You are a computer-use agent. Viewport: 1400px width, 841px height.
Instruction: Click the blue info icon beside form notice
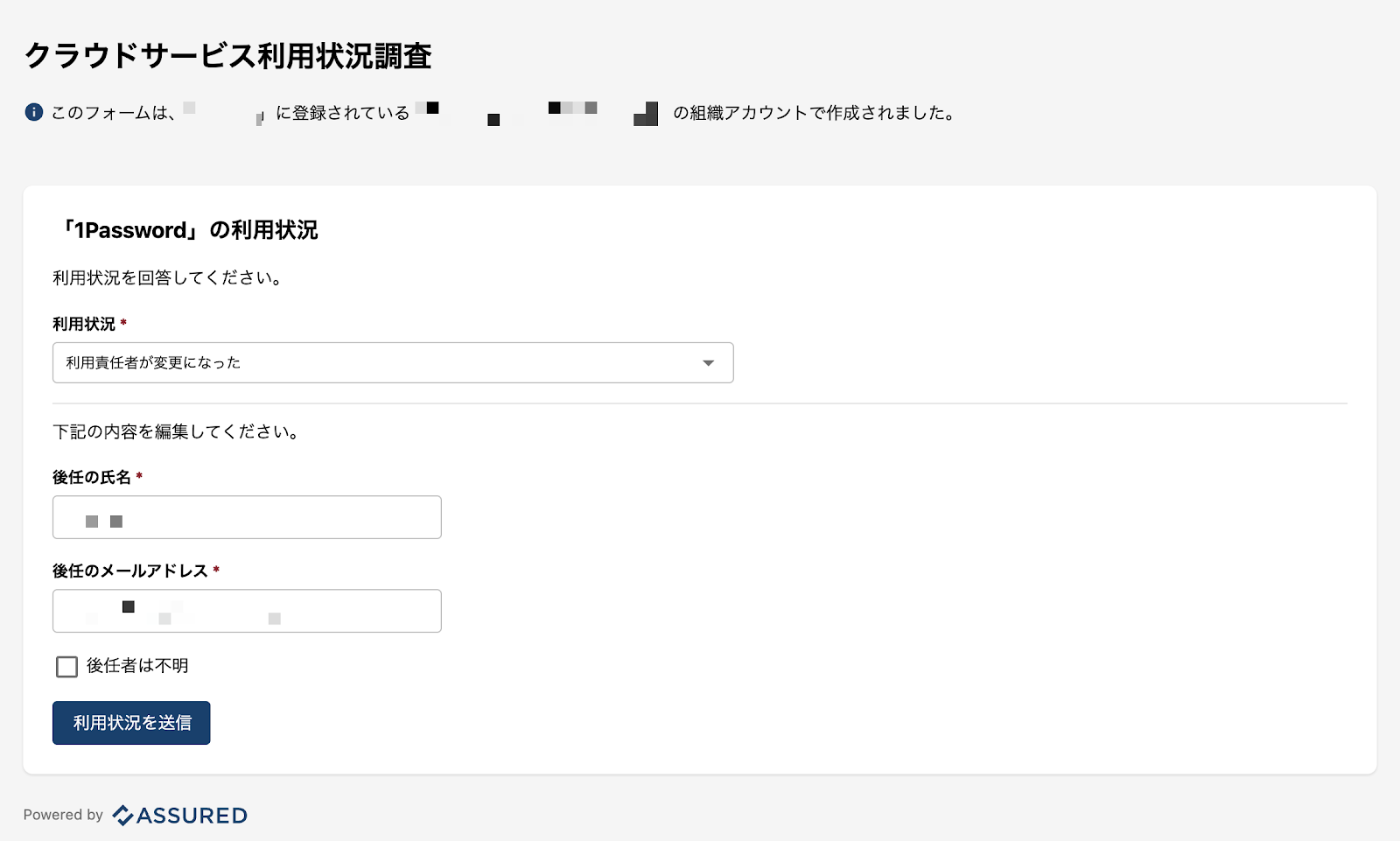pos(33,112)
